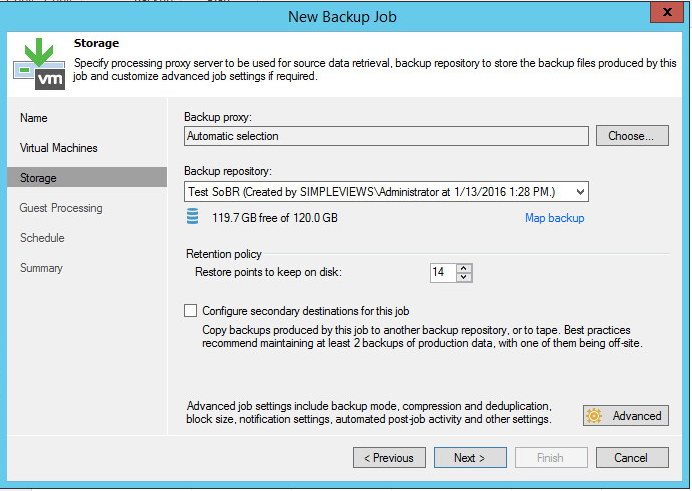692x491 pixels.
Task: Click the gear icon on Advanced button
Action: pos(594,416)
